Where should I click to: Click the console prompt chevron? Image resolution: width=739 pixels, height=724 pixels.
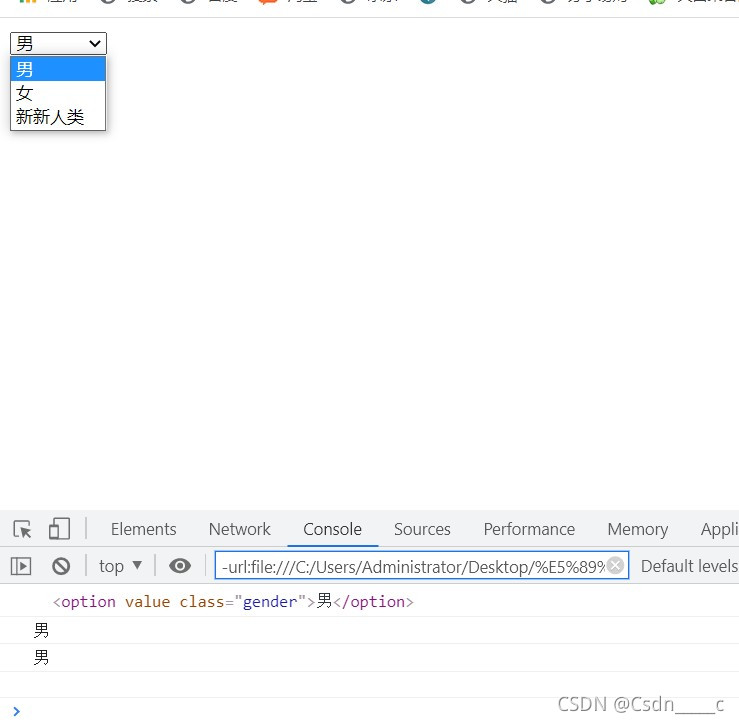coord(16,711)
